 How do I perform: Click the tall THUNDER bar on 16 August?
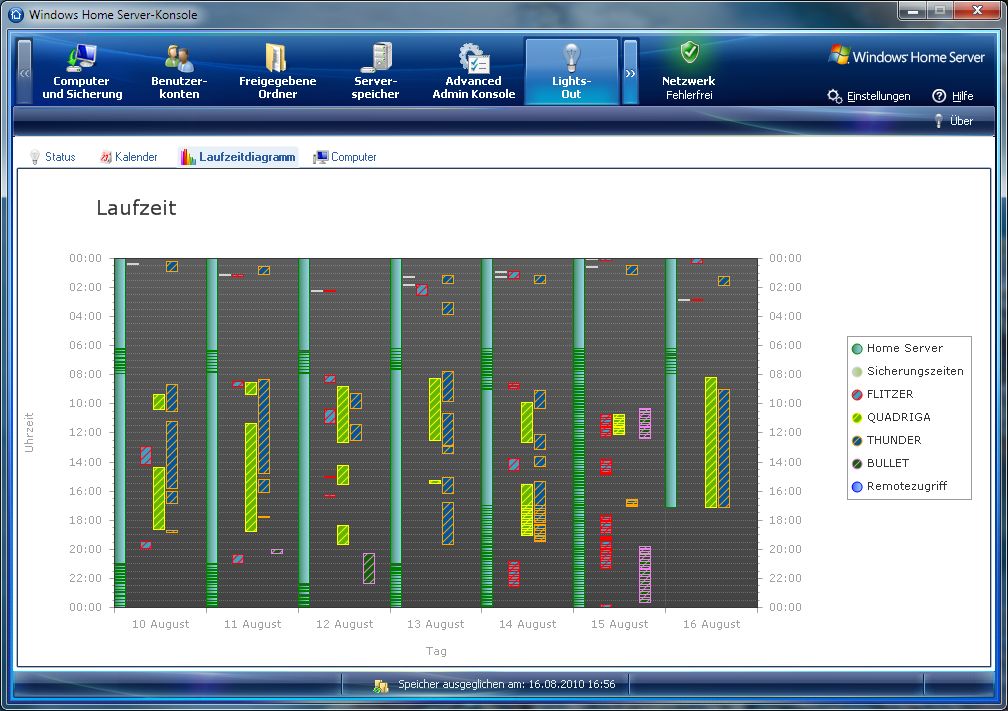pos(724,449)
